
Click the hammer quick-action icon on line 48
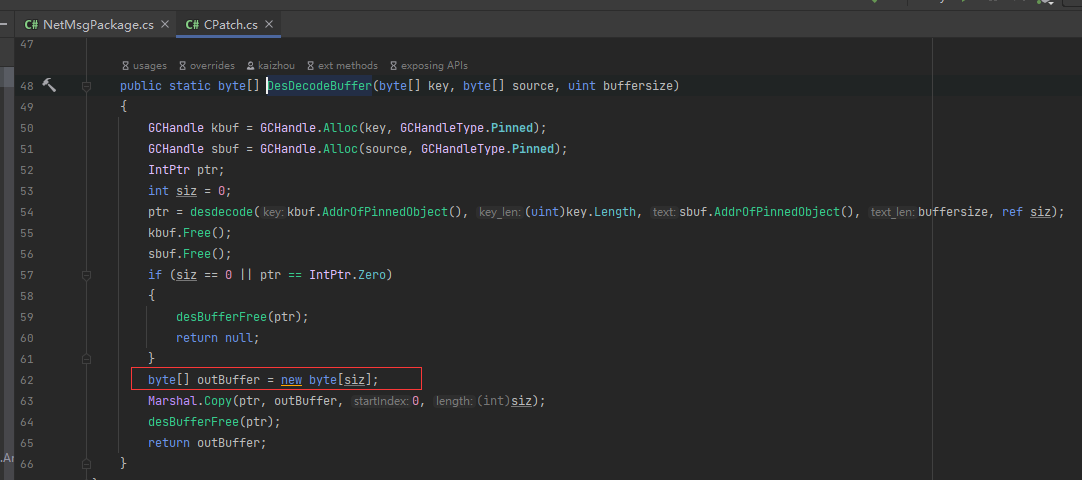click(x=49, y=86)
